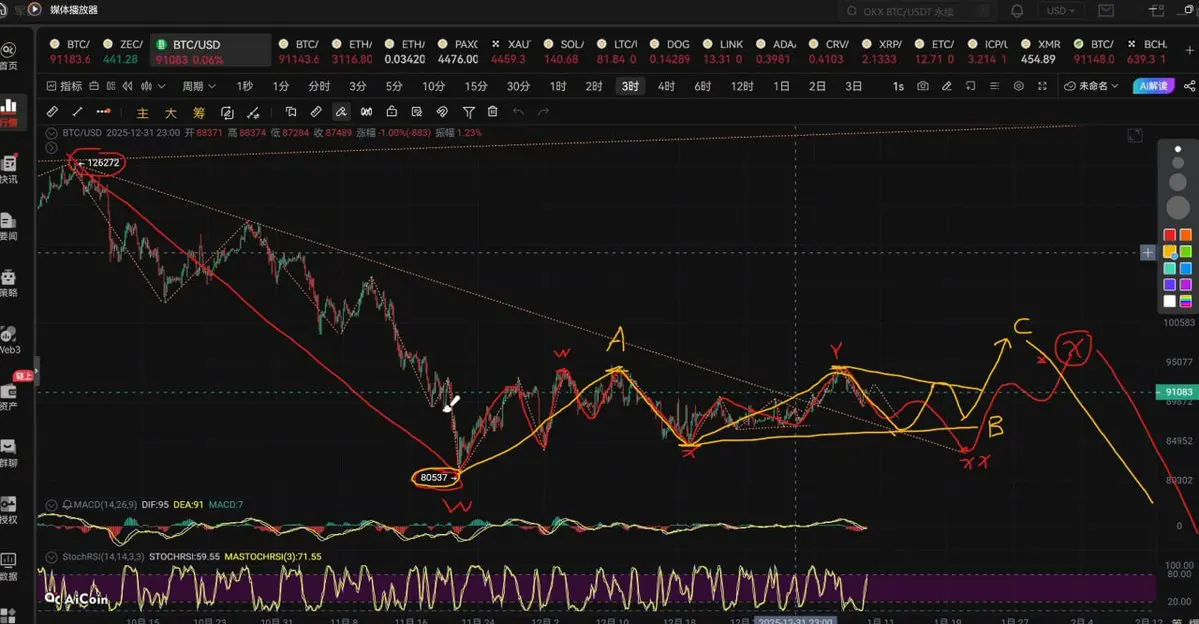1199x624 pixels.
Task: Click the rewind replay icon
Action: click(x=128, y=86)
